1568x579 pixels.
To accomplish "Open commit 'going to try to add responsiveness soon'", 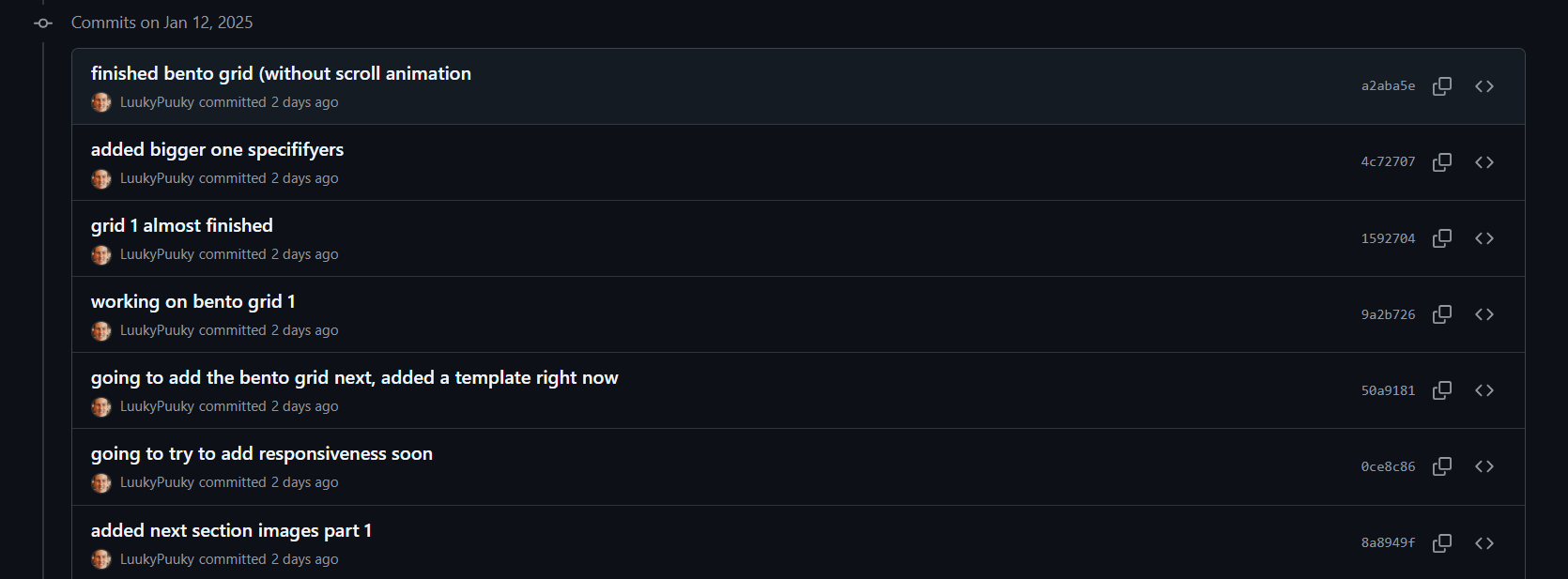I will point(261,453).
